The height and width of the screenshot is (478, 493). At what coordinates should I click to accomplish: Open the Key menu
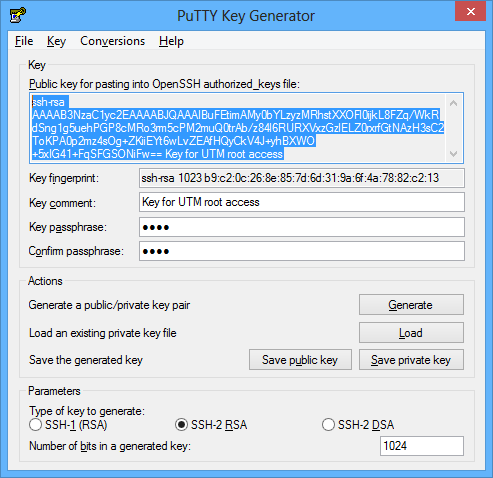(56, 41)
